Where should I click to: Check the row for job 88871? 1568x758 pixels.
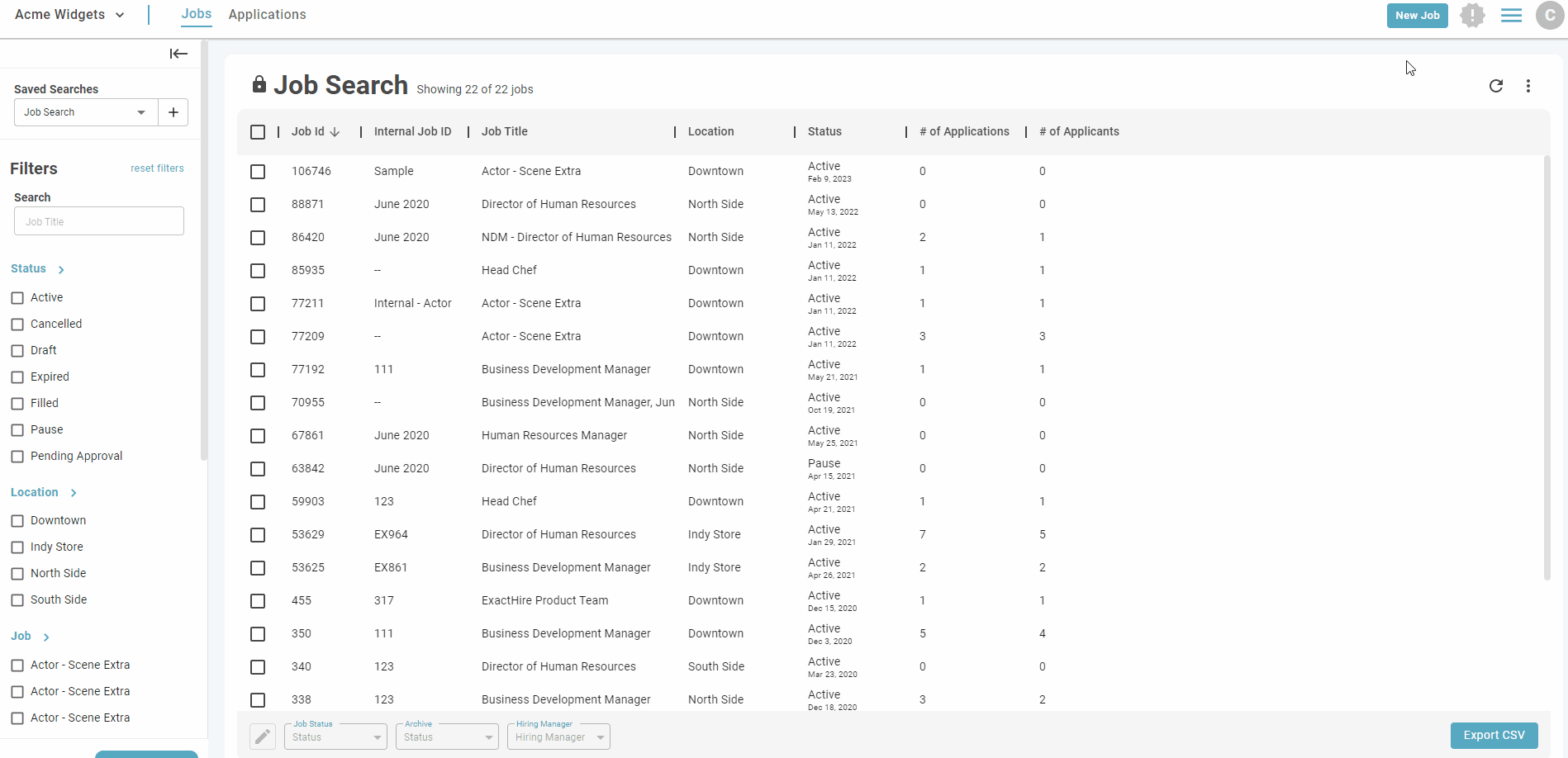tap(258, 205)
